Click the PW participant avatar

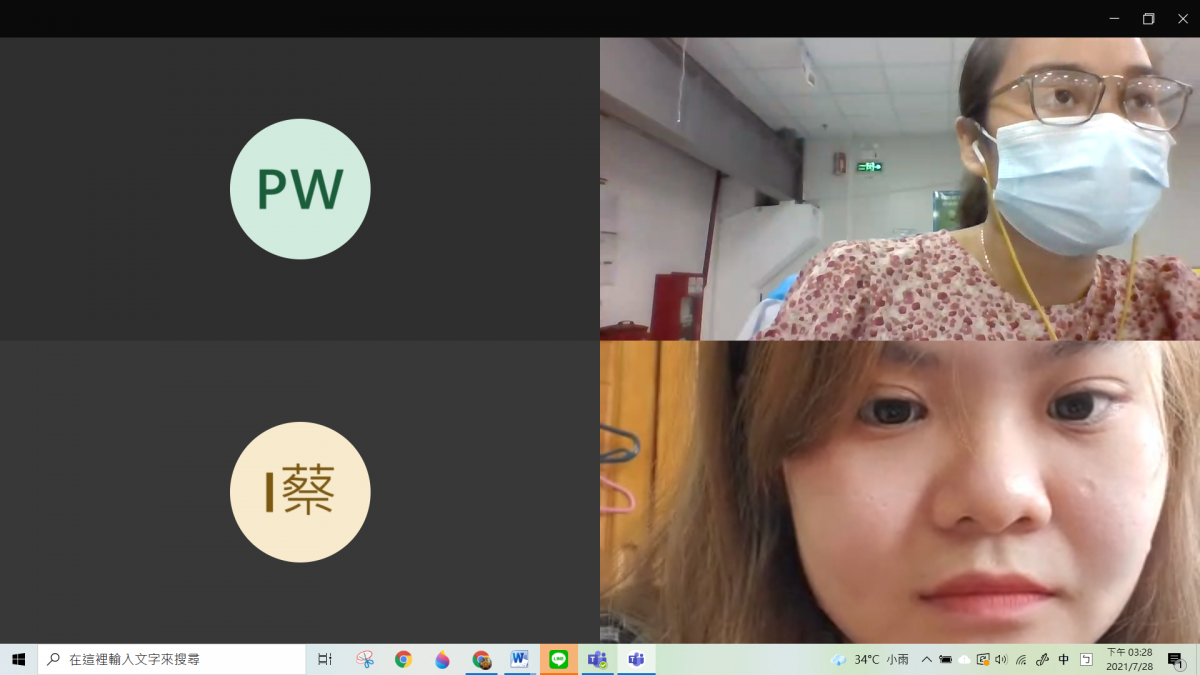(300, 189)
